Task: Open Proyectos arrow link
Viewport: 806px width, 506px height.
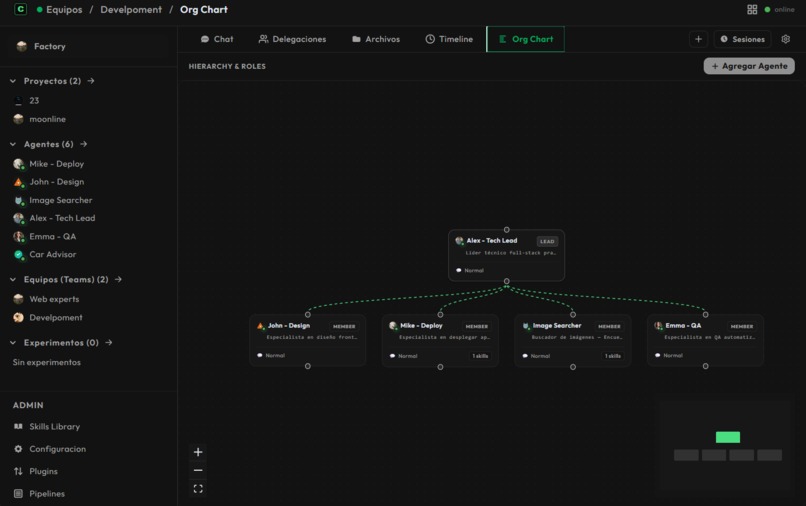Action: click(x=91, y=81)
